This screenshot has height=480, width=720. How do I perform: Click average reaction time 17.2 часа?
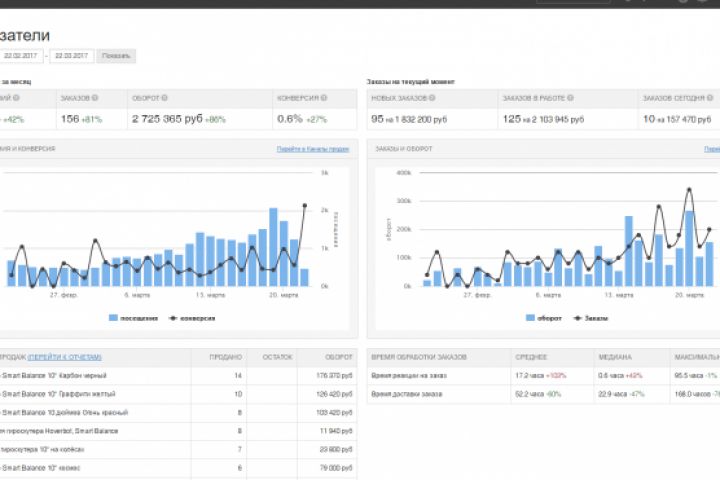coord(529,376)
